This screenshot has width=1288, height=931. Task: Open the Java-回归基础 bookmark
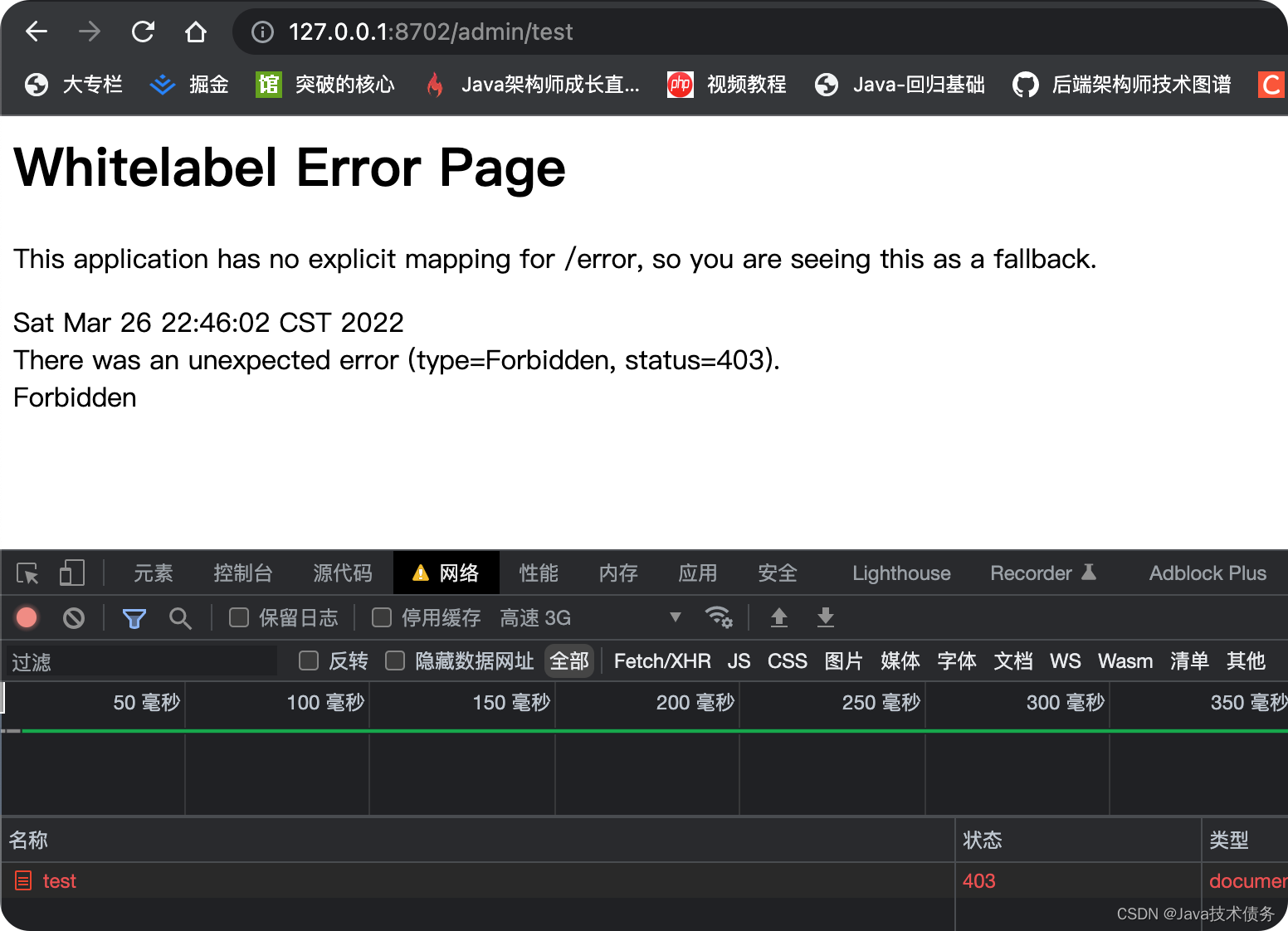tap(900, 85)
